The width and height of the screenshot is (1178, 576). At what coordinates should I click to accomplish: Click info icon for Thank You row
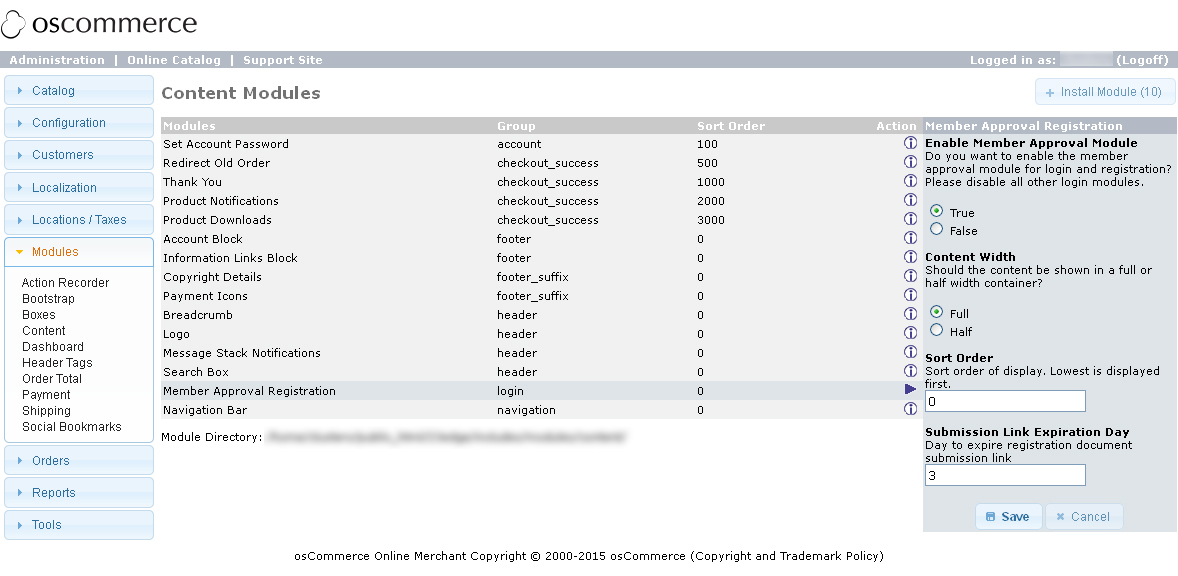[x=910, y=181]
